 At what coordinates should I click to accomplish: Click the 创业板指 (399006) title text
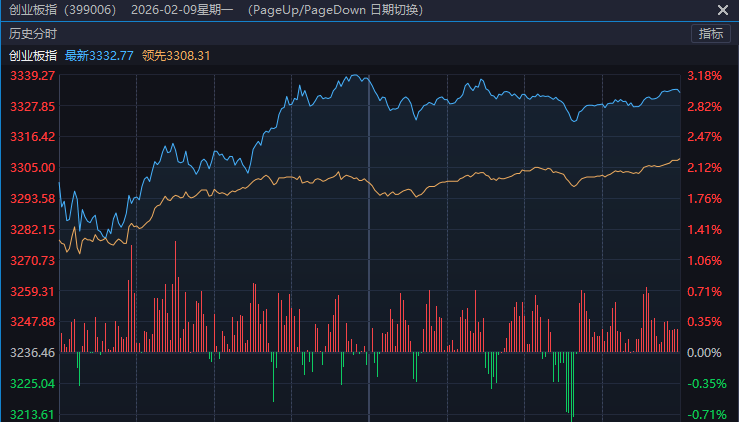pos(62,10)
